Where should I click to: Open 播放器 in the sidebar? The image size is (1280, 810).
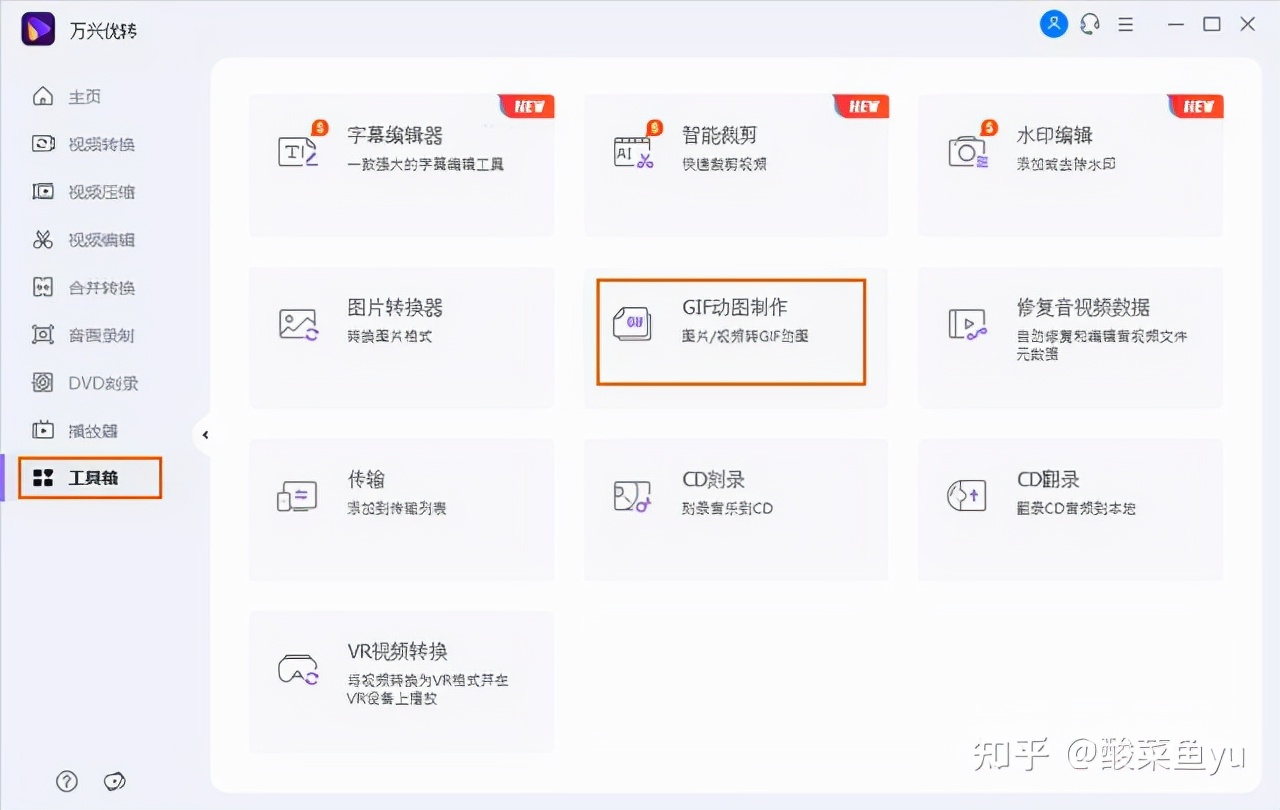[93, 431]
